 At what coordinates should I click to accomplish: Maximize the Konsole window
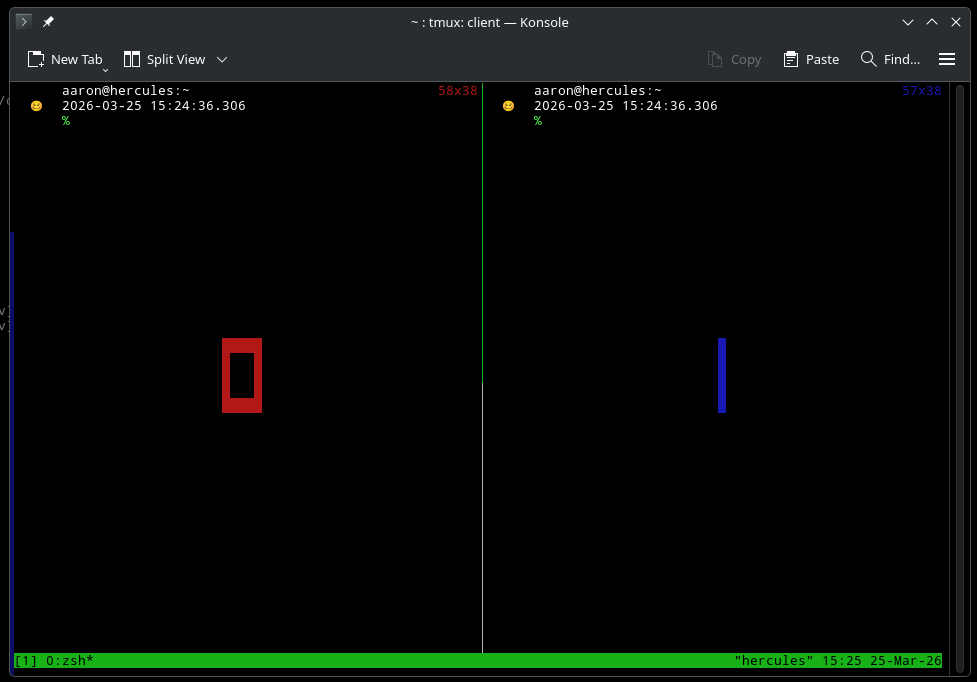click(x=932, y=22)
